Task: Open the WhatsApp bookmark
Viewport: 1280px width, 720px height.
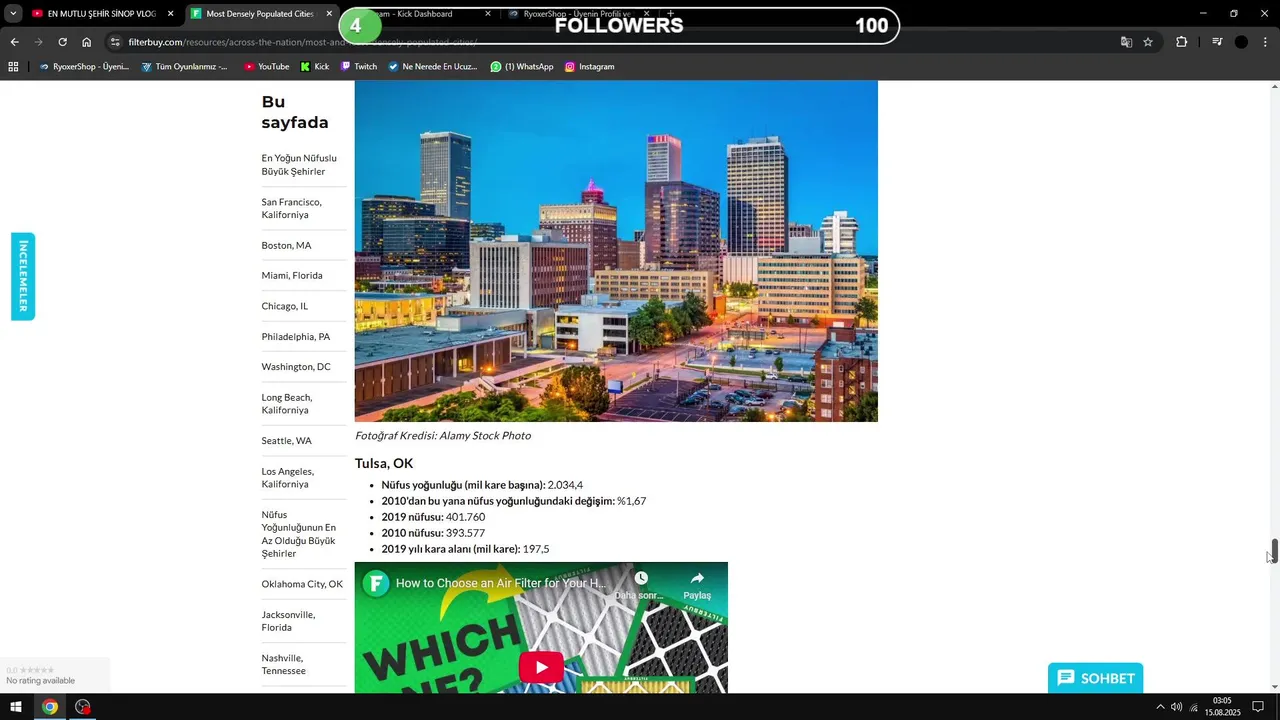Action: (521, 67)
